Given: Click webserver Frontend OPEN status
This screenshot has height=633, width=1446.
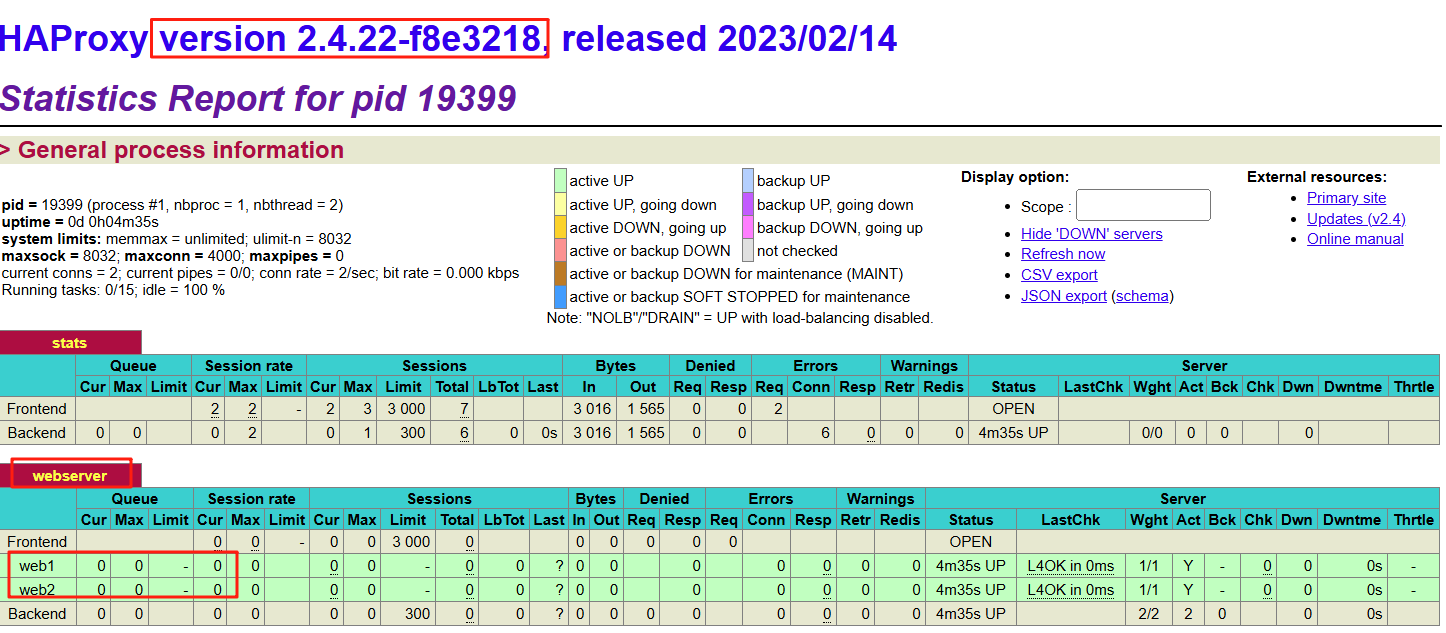Looking at the screenshot, I should [970, 542].
